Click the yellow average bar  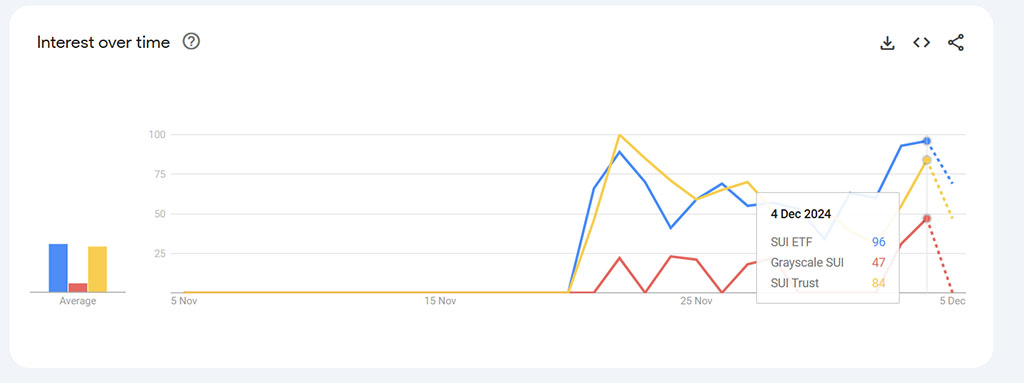[97, 269]
